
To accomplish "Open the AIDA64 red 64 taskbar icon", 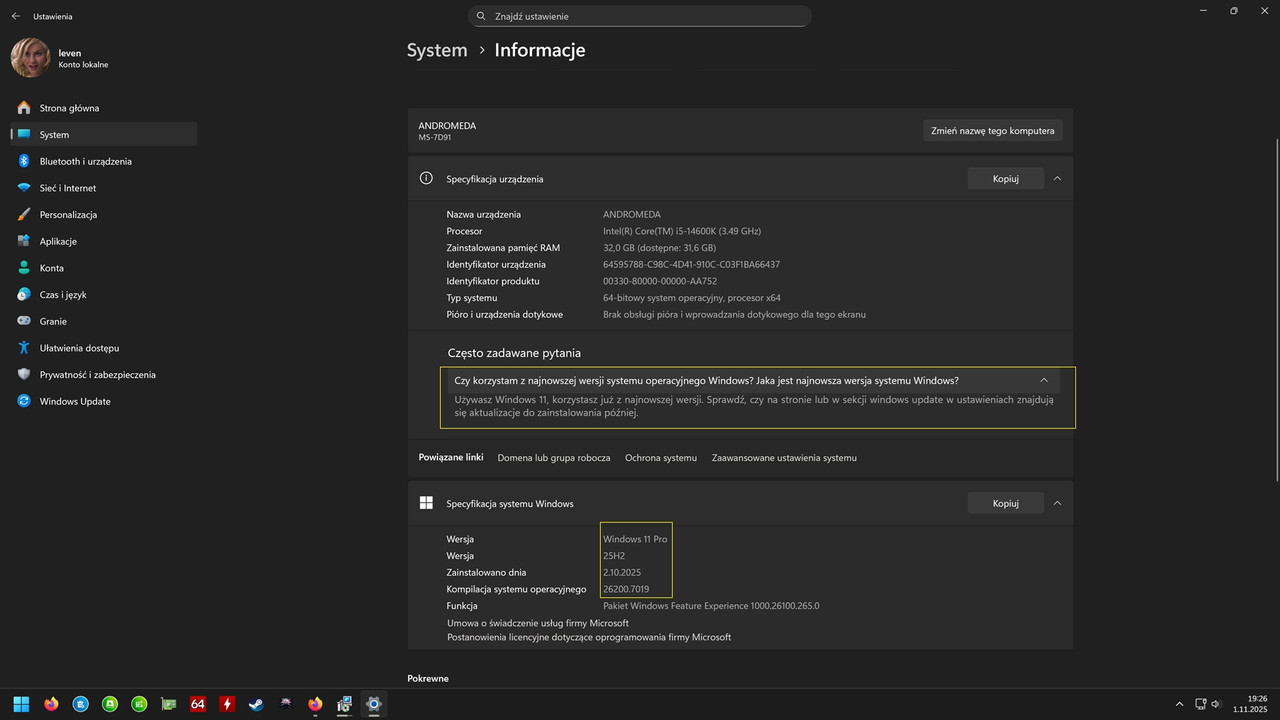I will pos(198,704).
